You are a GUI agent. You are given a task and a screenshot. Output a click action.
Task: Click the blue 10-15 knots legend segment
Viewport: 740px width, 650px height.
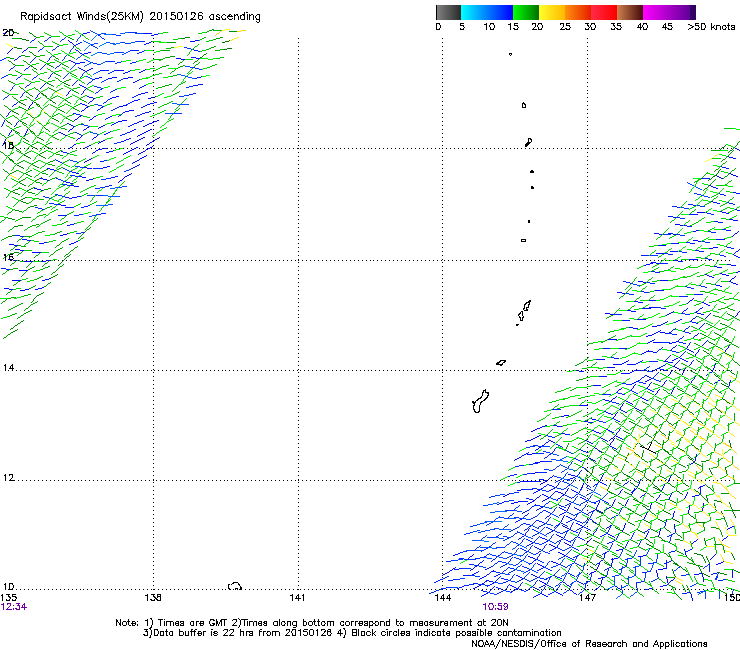[x=500, y=12]
